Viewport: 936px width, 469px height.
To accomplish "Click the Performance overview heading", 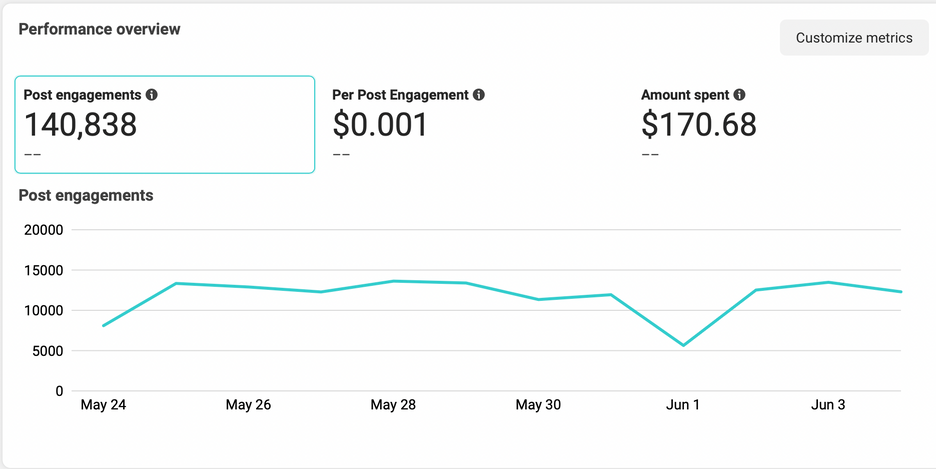I will click(99, 29).
